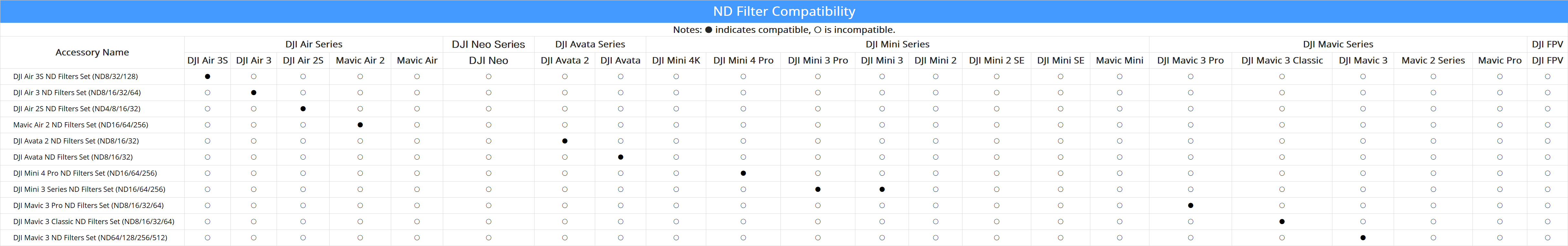1568x246 pixels.
Task: Click the filled dot under DJI Air 2S column
Action: click(303, 109)
